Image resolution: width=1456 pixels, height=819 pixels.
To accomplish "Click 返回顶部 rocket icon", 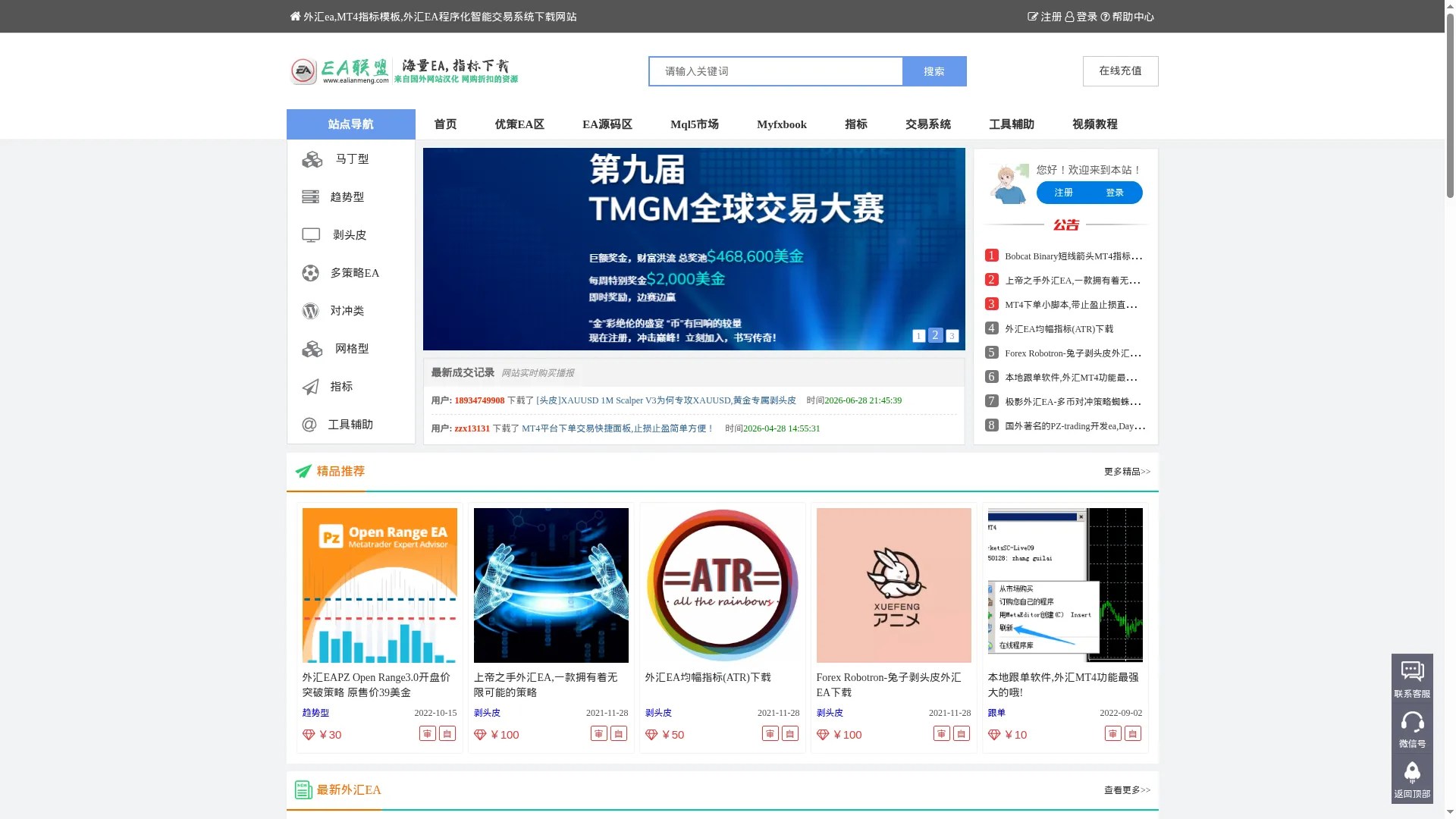I will tap(1412, 772).
